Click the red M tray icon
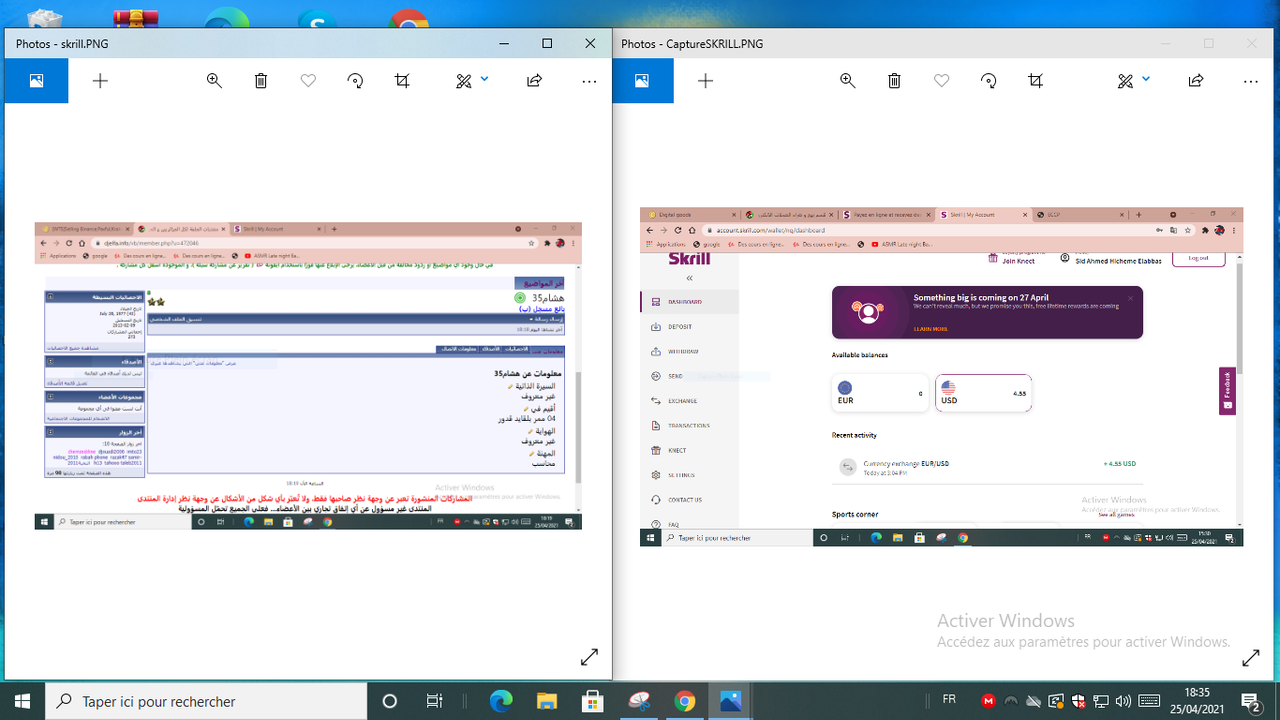The height and width of the screenshot is (720, 1280). click(x=989, y=701)
